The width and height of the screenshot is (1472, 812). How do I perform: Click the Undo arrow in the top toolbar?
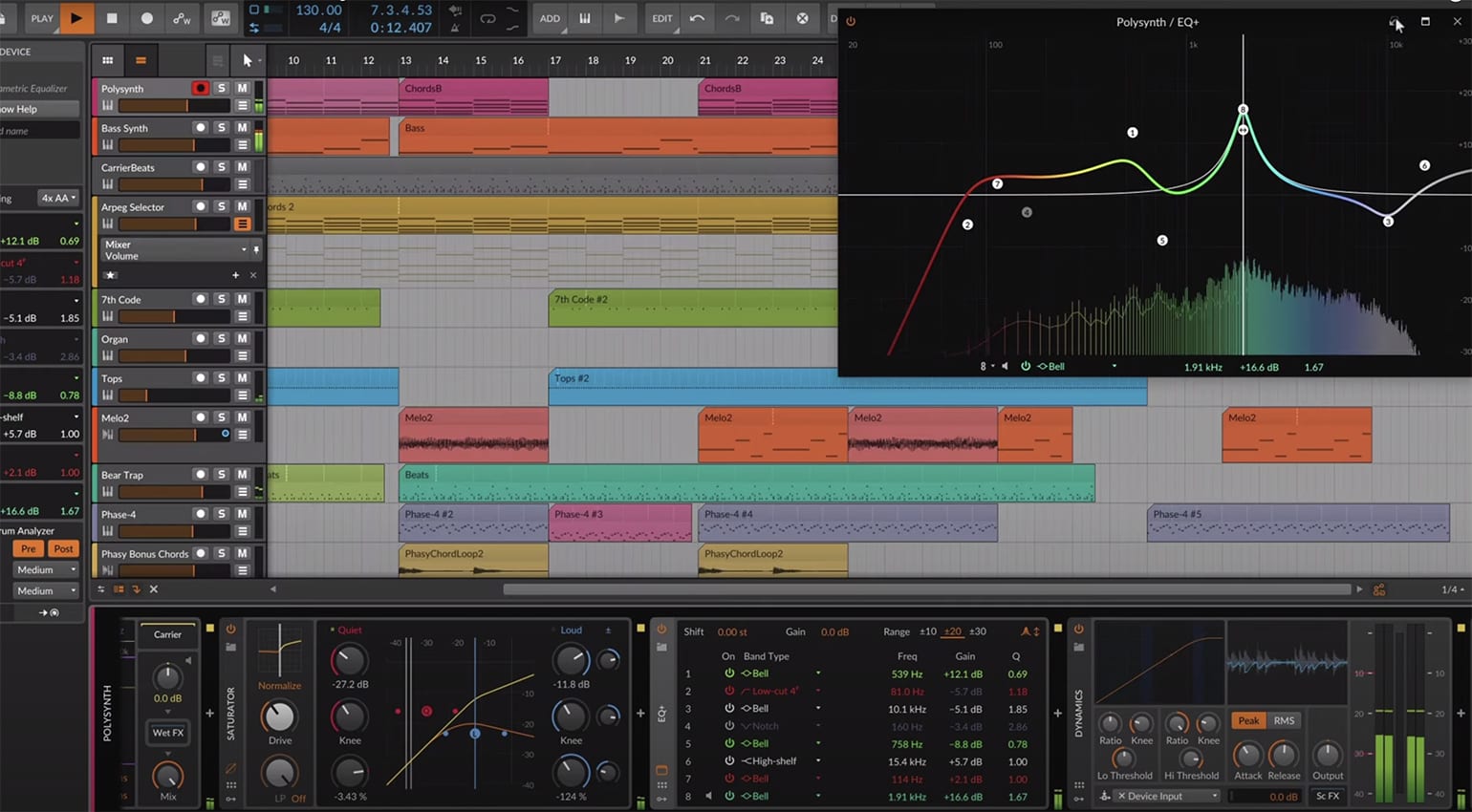697,19
